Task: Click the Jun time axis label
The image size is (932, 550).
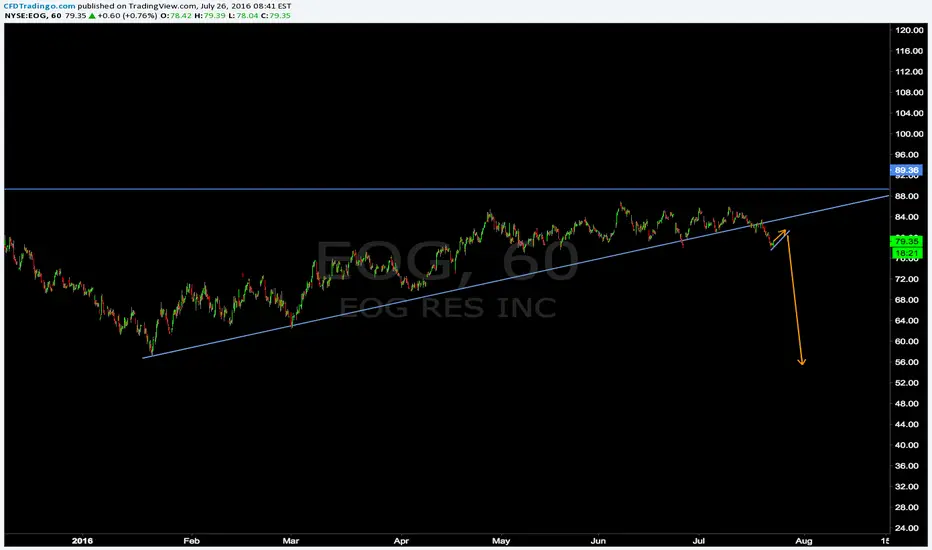Action: pos(598,541)
